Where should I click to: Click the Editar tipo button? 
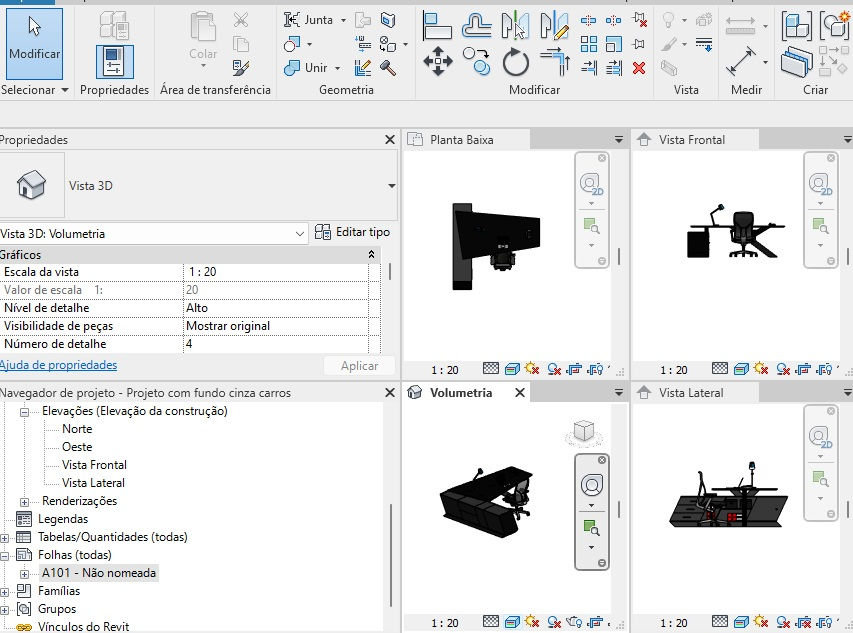[353, 232]
